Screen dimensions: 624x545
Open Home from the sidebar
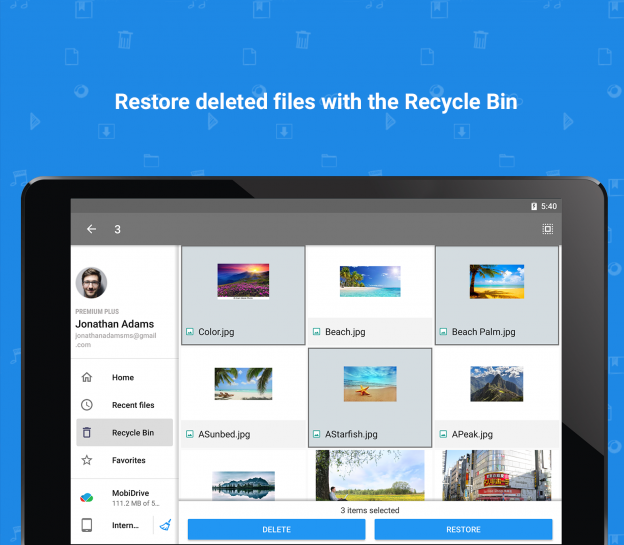(125, 377)
